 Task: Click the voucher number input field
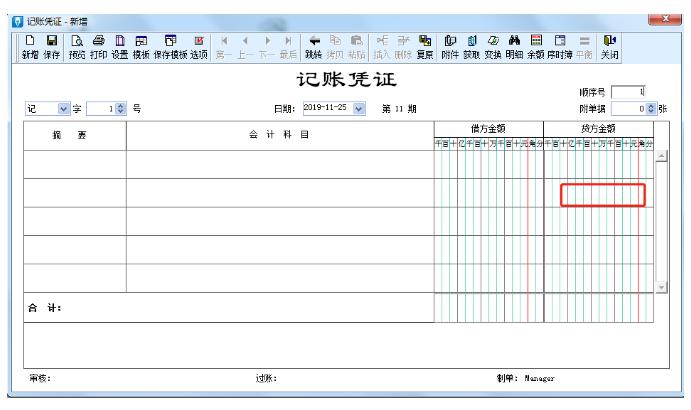click(101, 108)
